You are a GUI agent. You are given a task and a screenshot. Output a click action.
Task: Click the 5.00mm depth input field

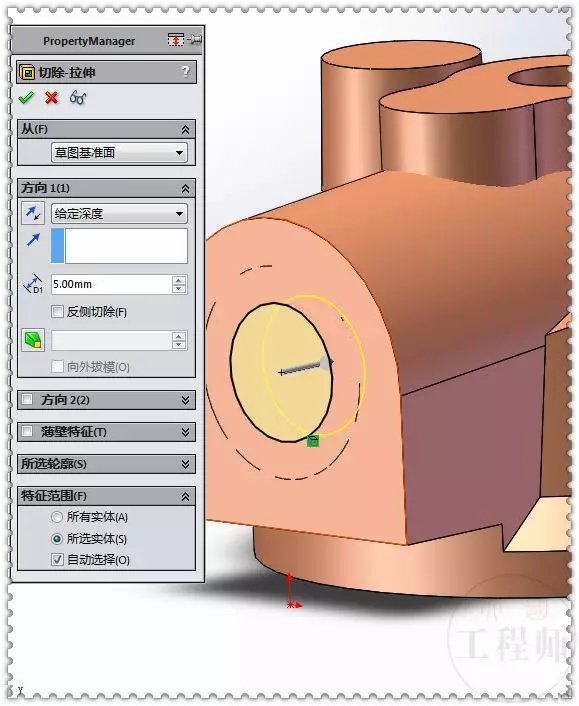point(111,284)
